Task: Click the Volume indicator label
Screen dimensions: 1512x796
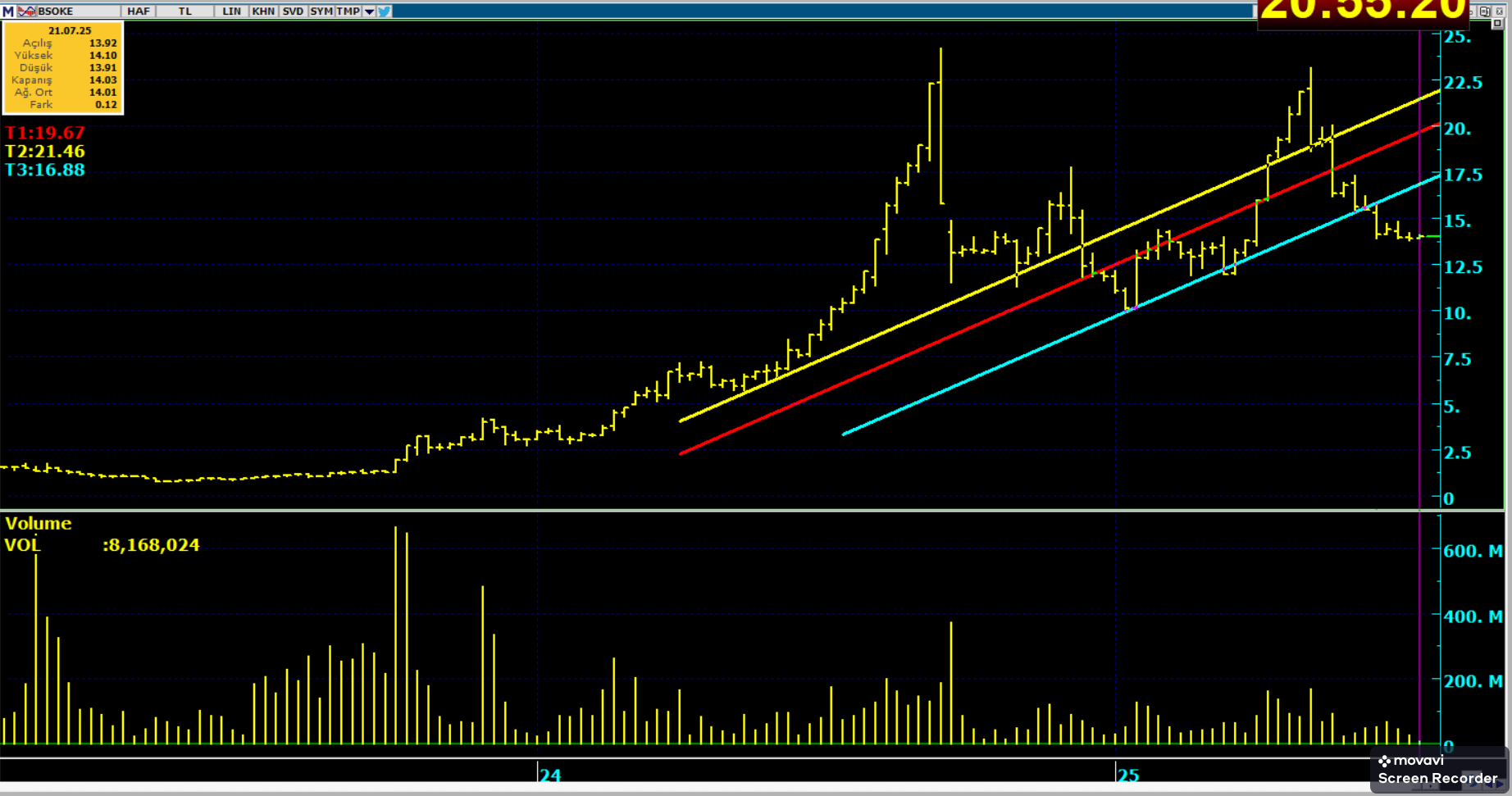Action: [x=39, y=524]
